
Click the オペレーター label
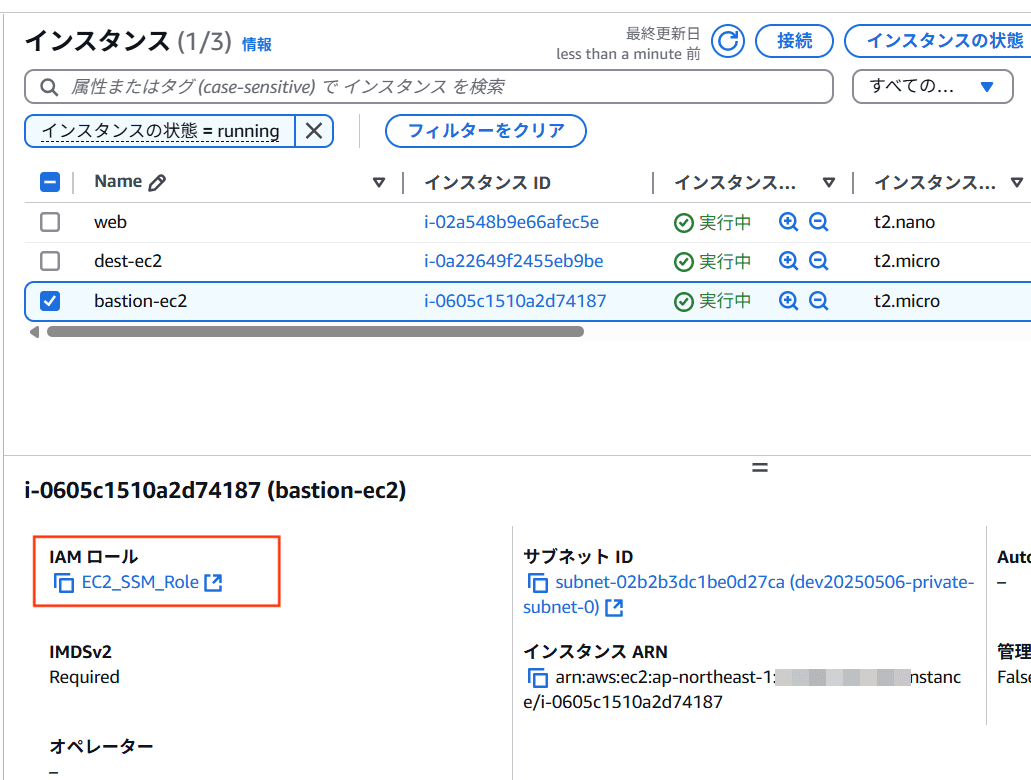pos(101,746)
